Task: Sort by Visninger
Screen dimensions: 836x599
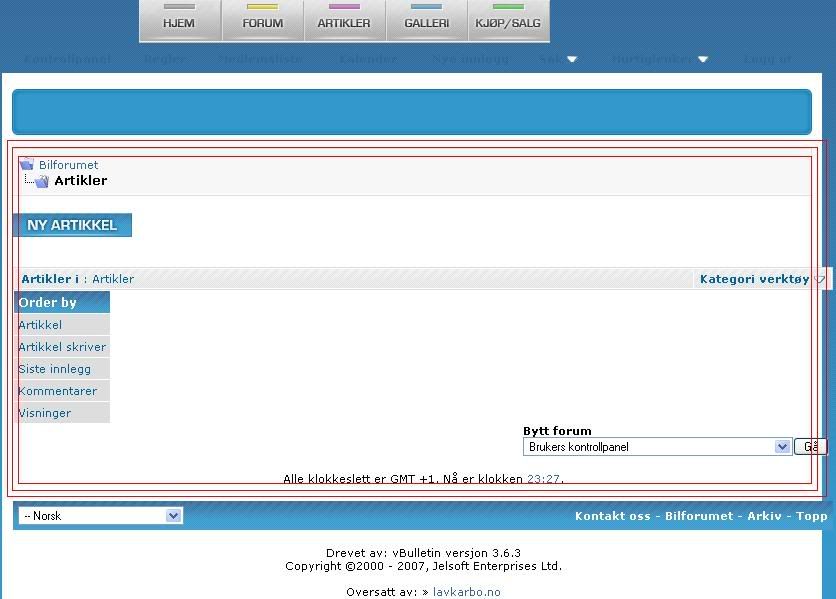Action: 45,413
